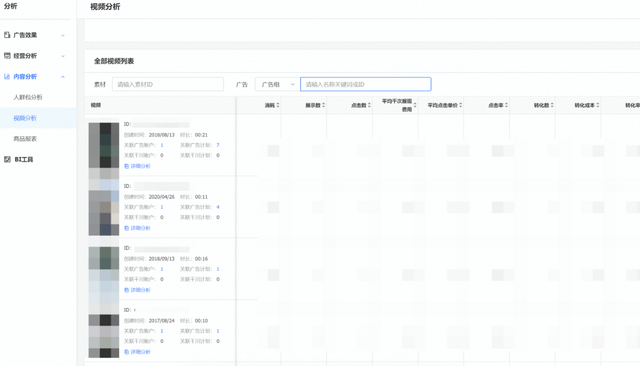Click the 经营分析 sidebar icon
The height and width of the screenshot is (366, 640).
tap(7, 56)
